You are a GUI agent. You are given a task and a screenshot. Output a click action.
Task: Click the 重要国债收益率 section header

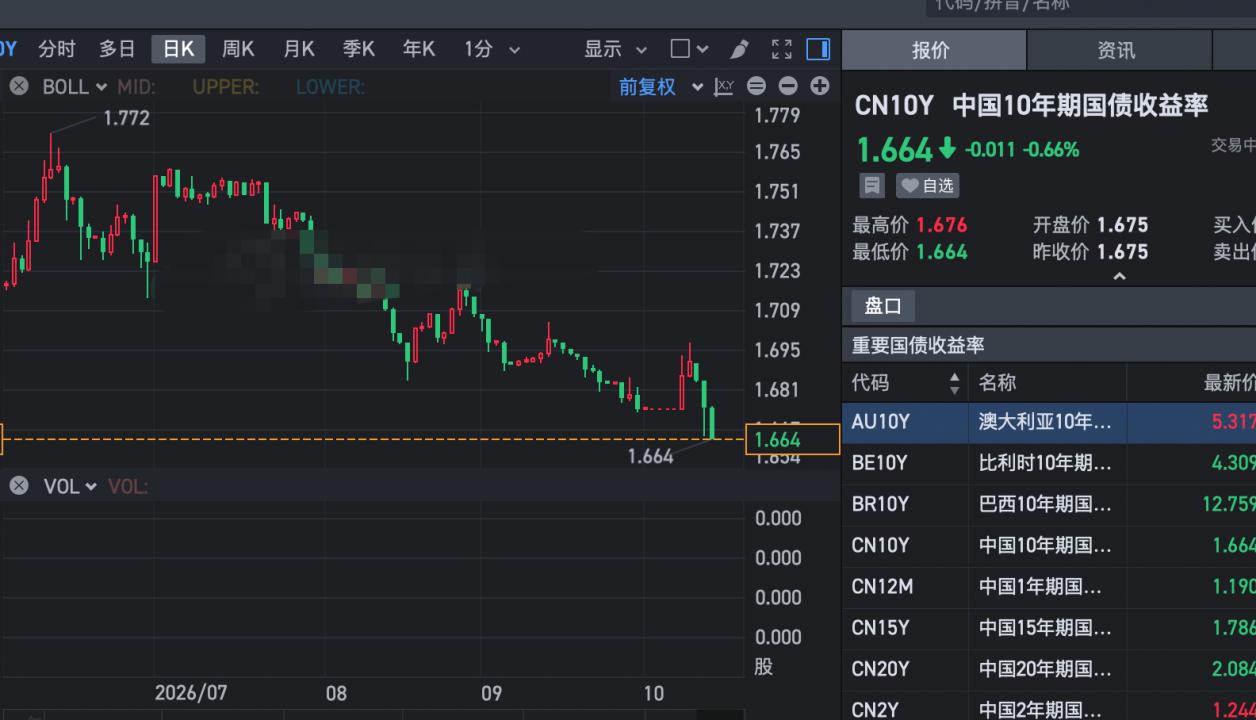pos(918,345)
